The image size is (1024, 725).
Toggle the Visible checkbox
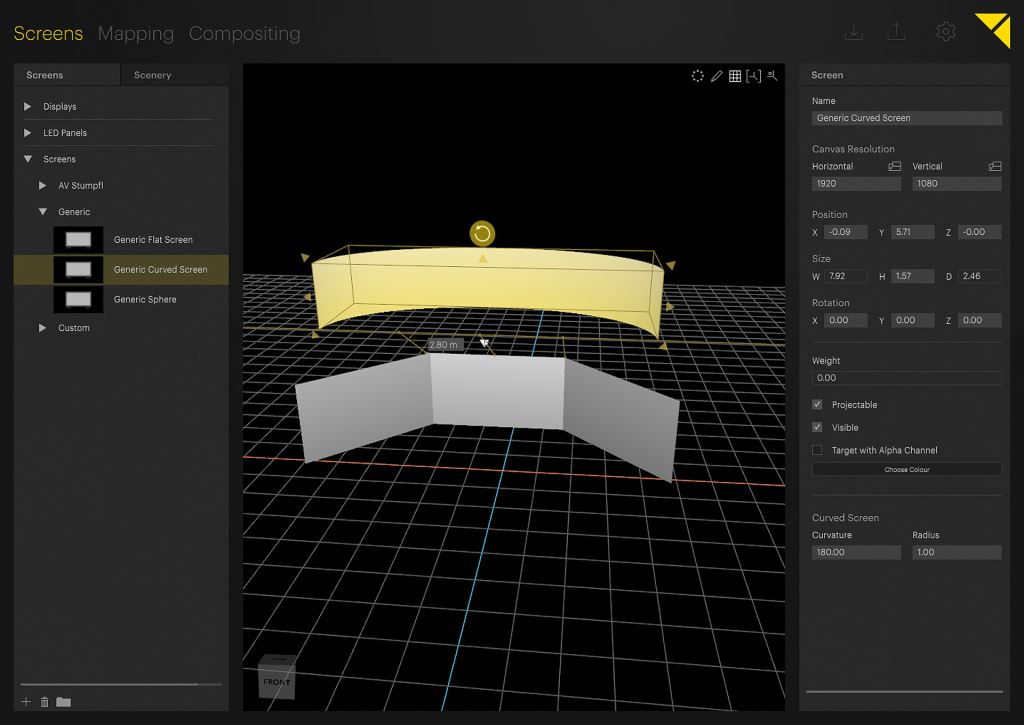pos(817,428)
